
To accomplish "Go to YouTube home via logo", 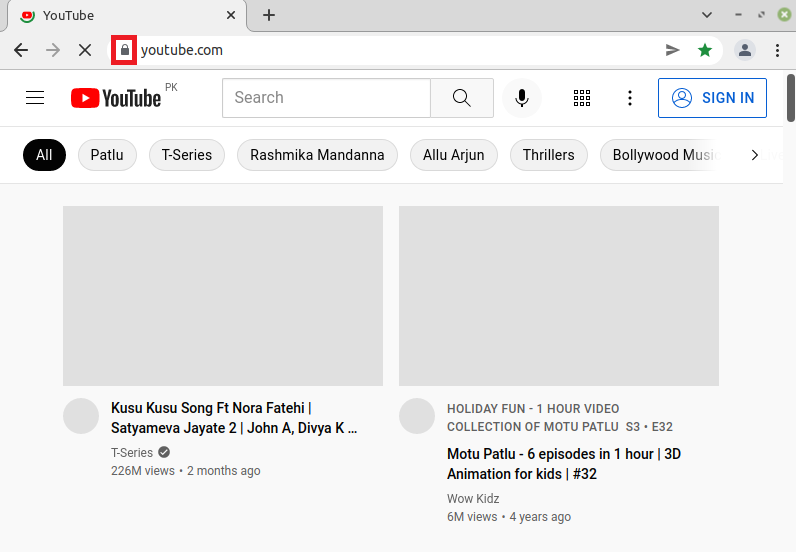I will 116,98.
